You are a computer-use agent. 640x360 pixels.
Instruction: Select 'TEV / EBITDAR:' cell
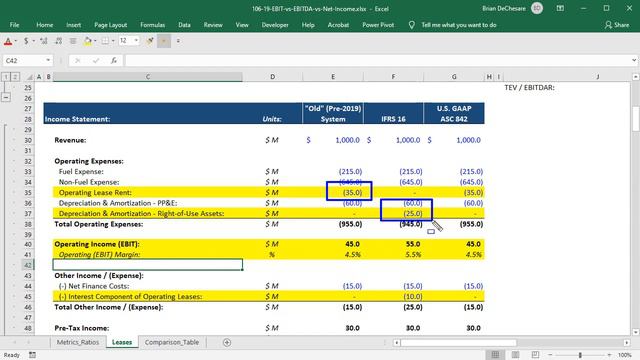529,88
